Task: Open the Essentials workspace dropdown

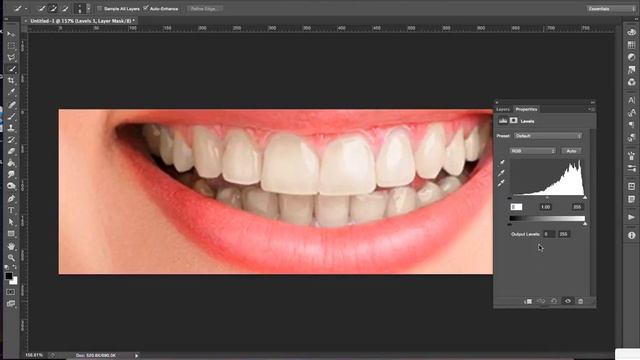Action: tap(611, 8)
